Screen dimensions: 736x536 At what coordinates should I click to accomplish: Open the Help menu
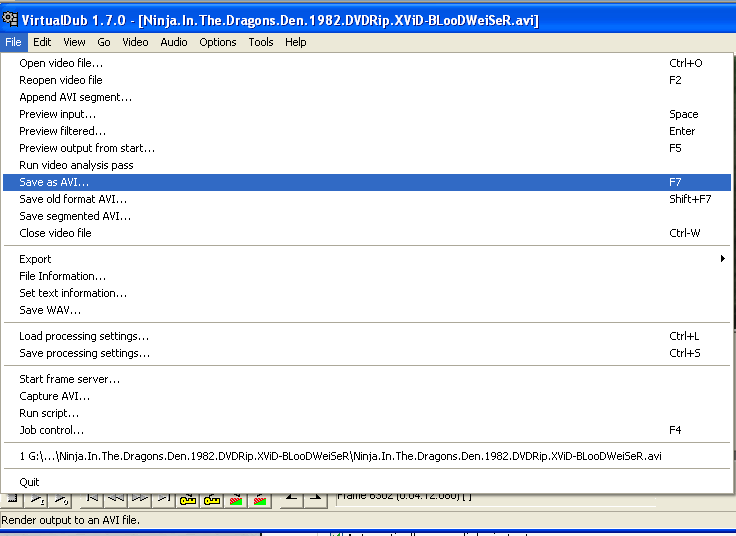pos(296,42)
